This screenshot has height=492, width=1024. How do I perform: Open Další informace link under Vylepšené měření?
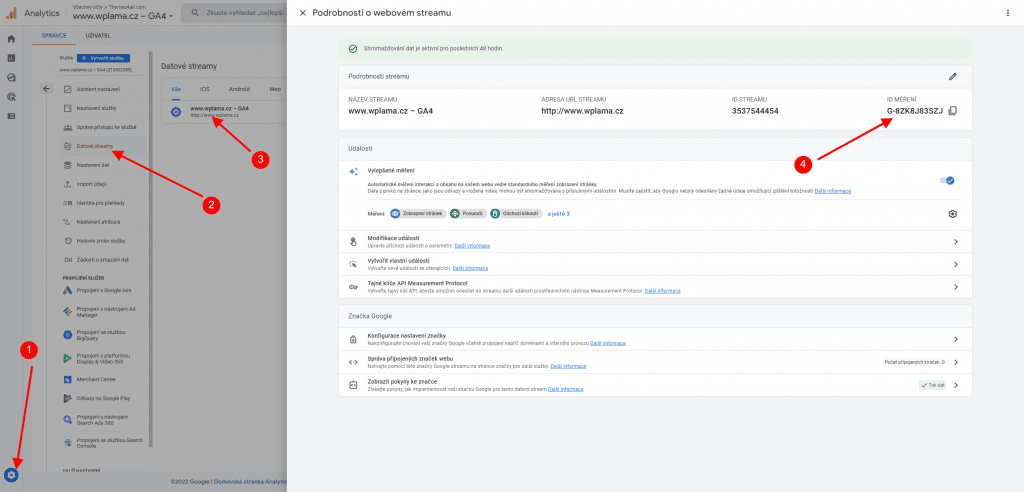pos(833,191)
